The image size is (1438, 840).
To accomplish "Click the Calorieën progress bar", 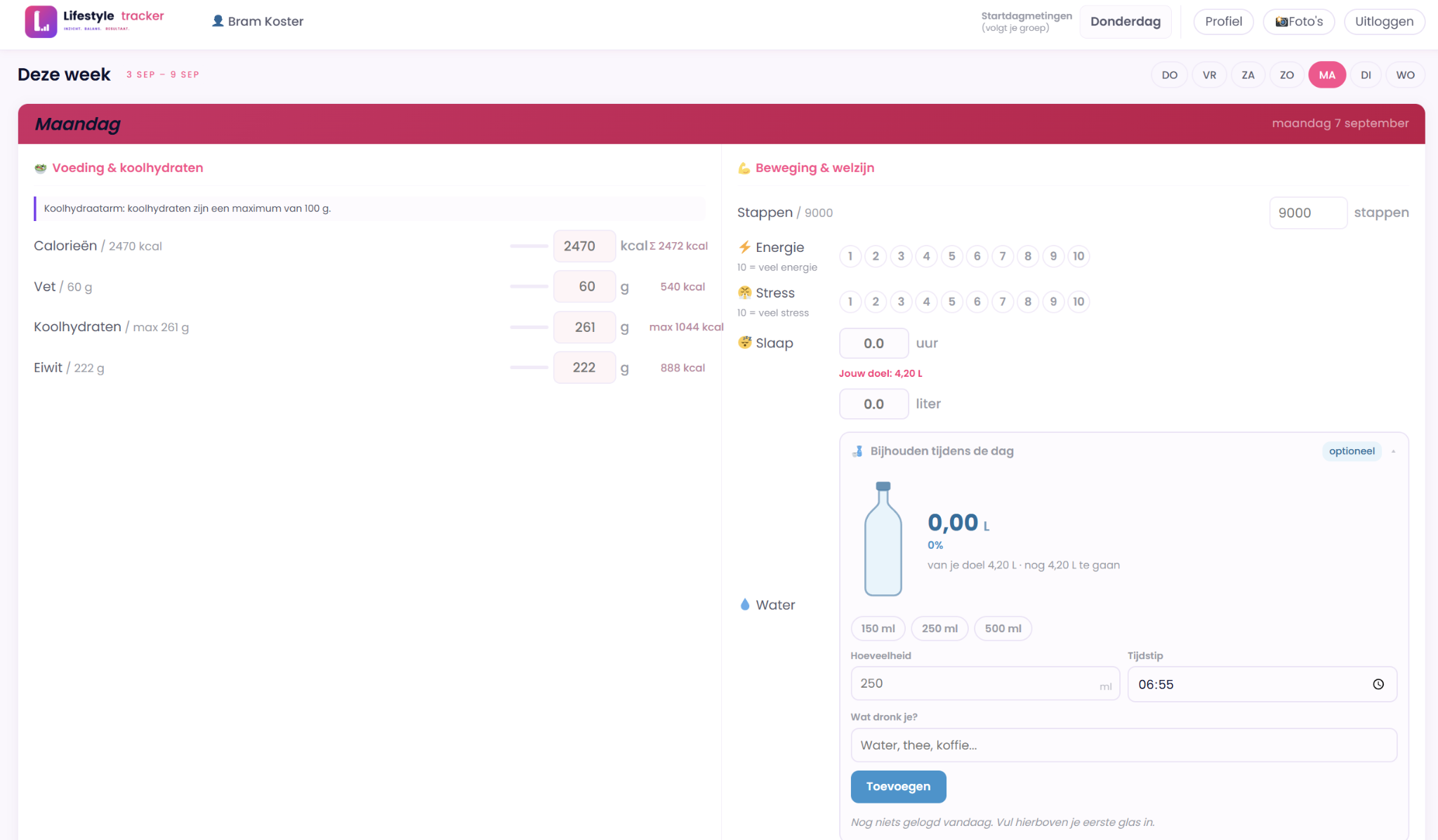I will tap(529, 246).
